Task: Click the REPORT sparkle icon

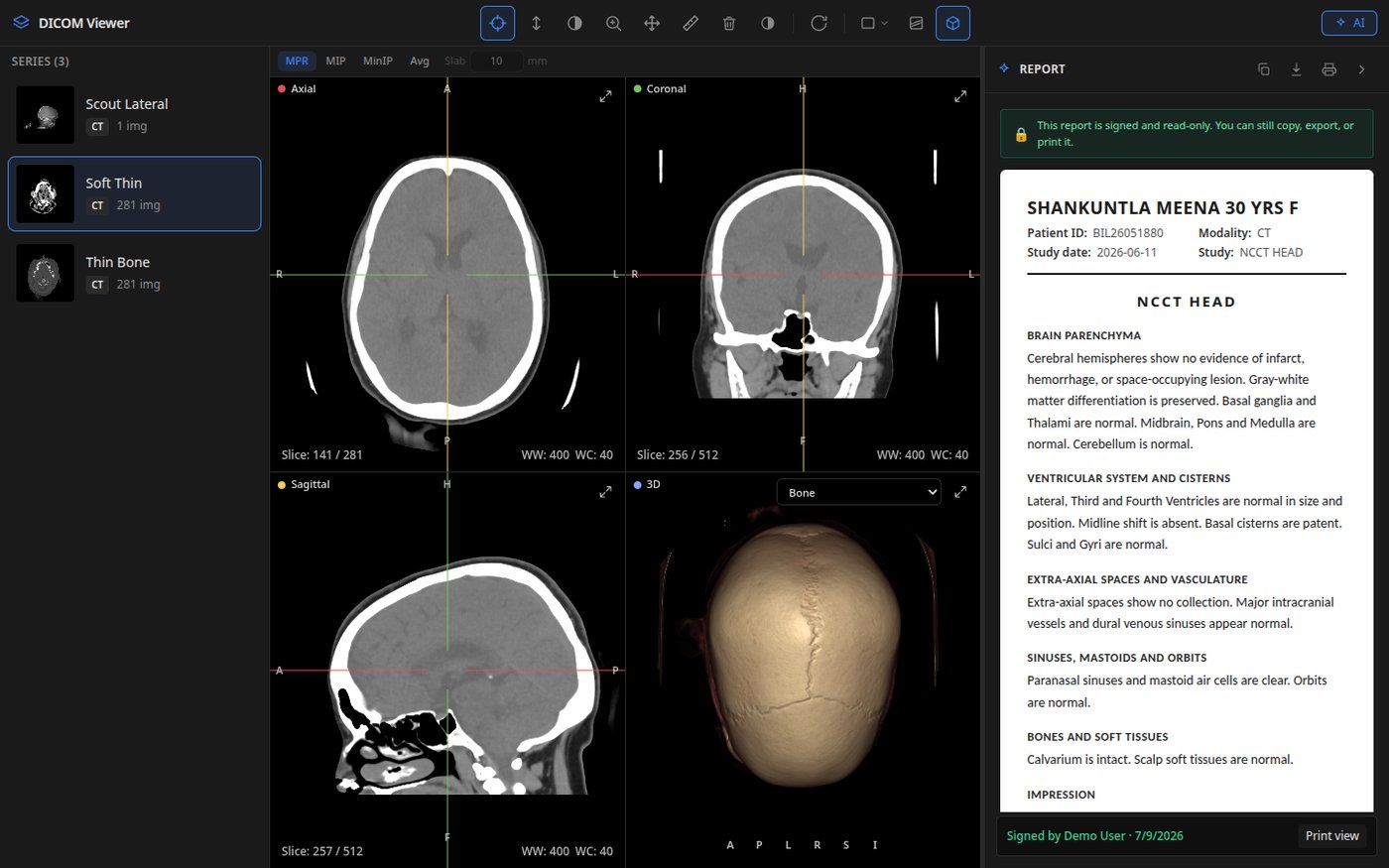Action: point(1004,68)
